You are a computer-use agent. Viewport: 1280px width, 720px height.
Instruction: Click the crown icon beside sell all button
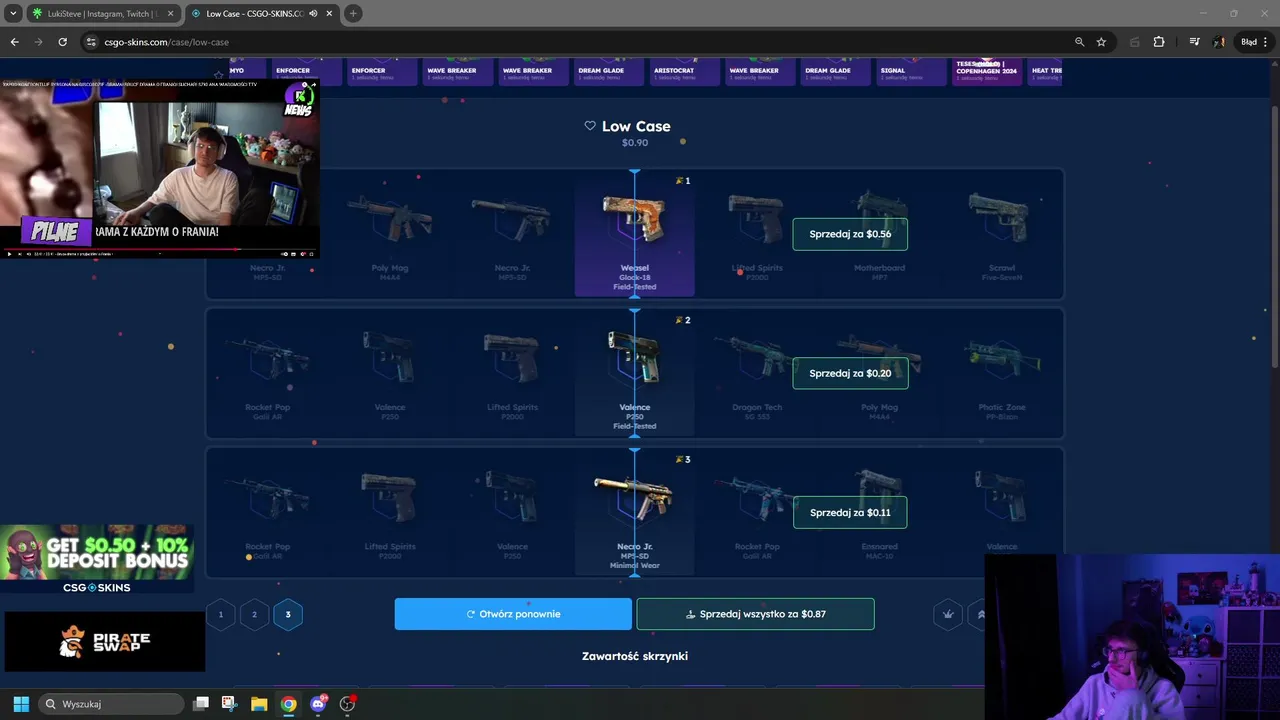[x=948, y=614]
